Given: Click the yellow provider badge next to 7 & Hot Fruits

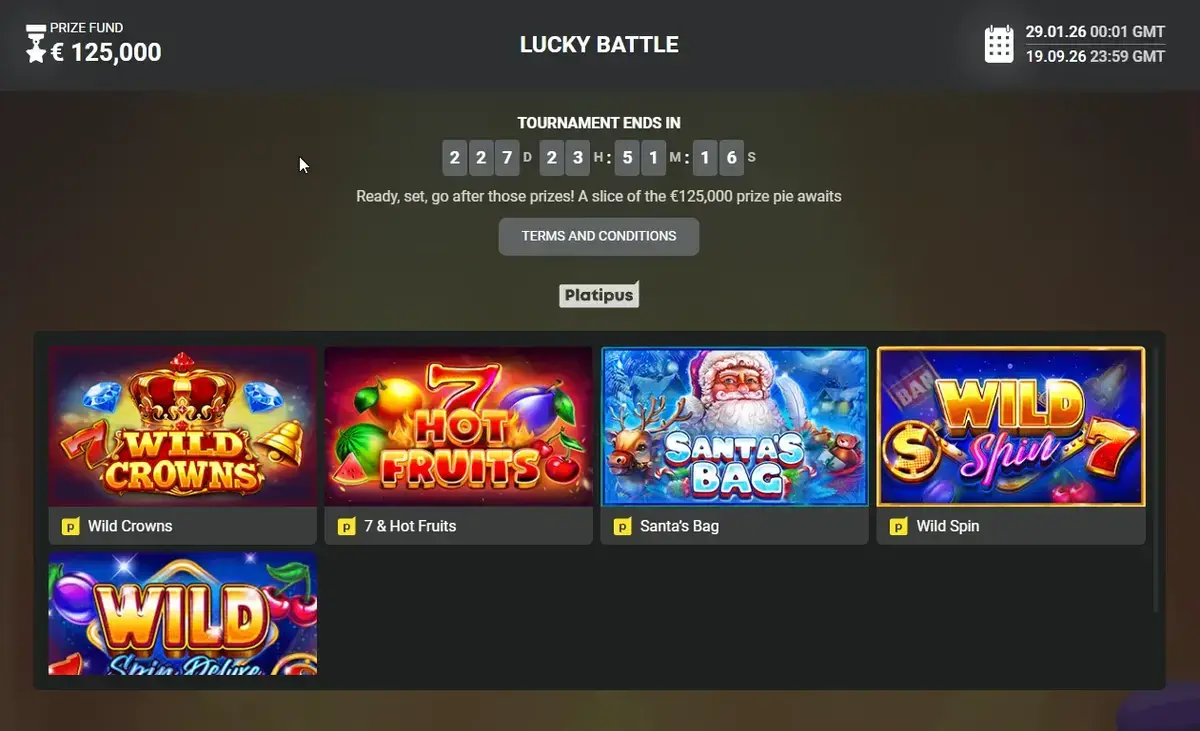Looking at the screenshot, I should pyautogui.click(x=346, y=526).
